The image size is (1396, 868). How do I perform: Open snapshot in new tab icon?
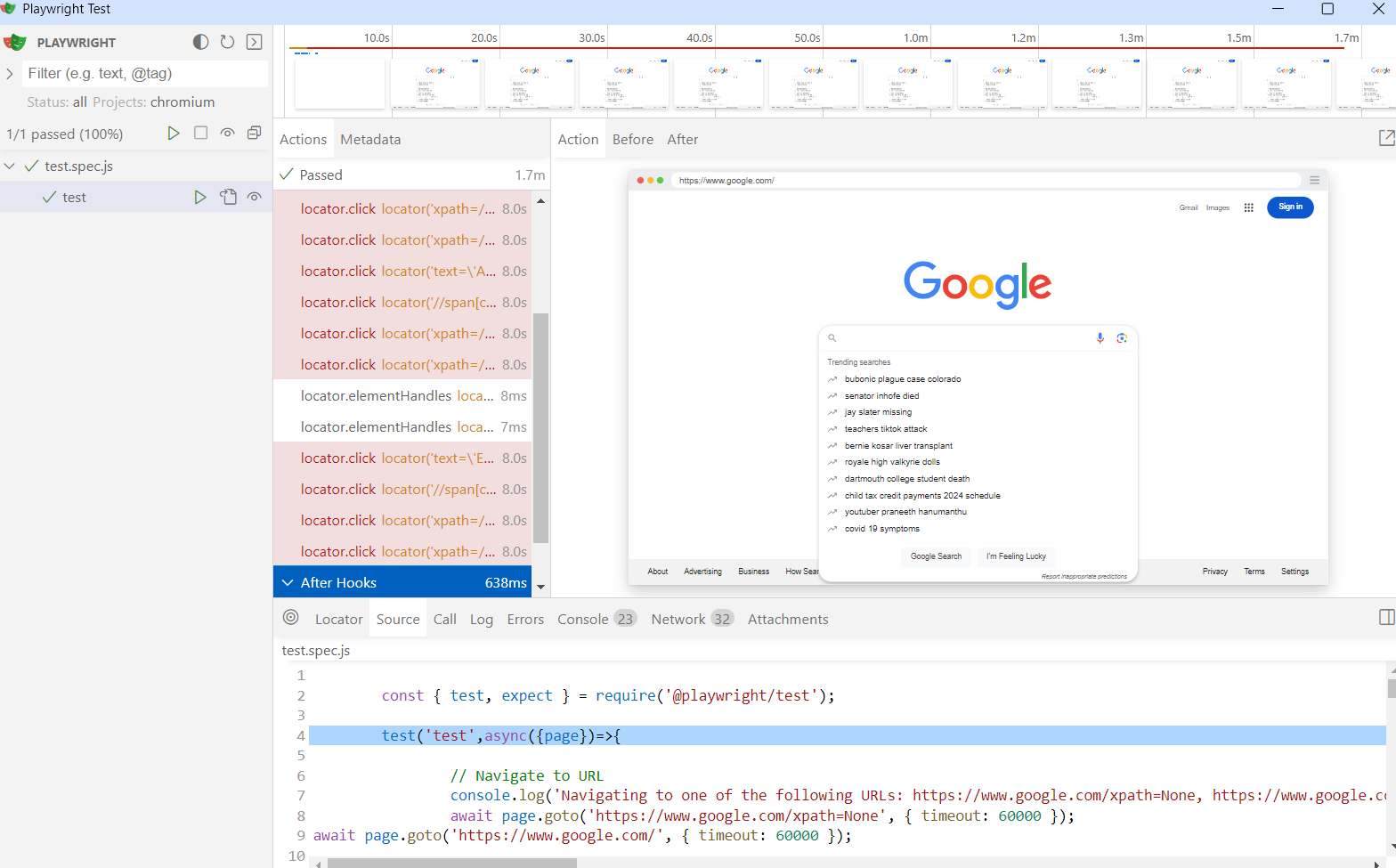(x=1386, y=138)
